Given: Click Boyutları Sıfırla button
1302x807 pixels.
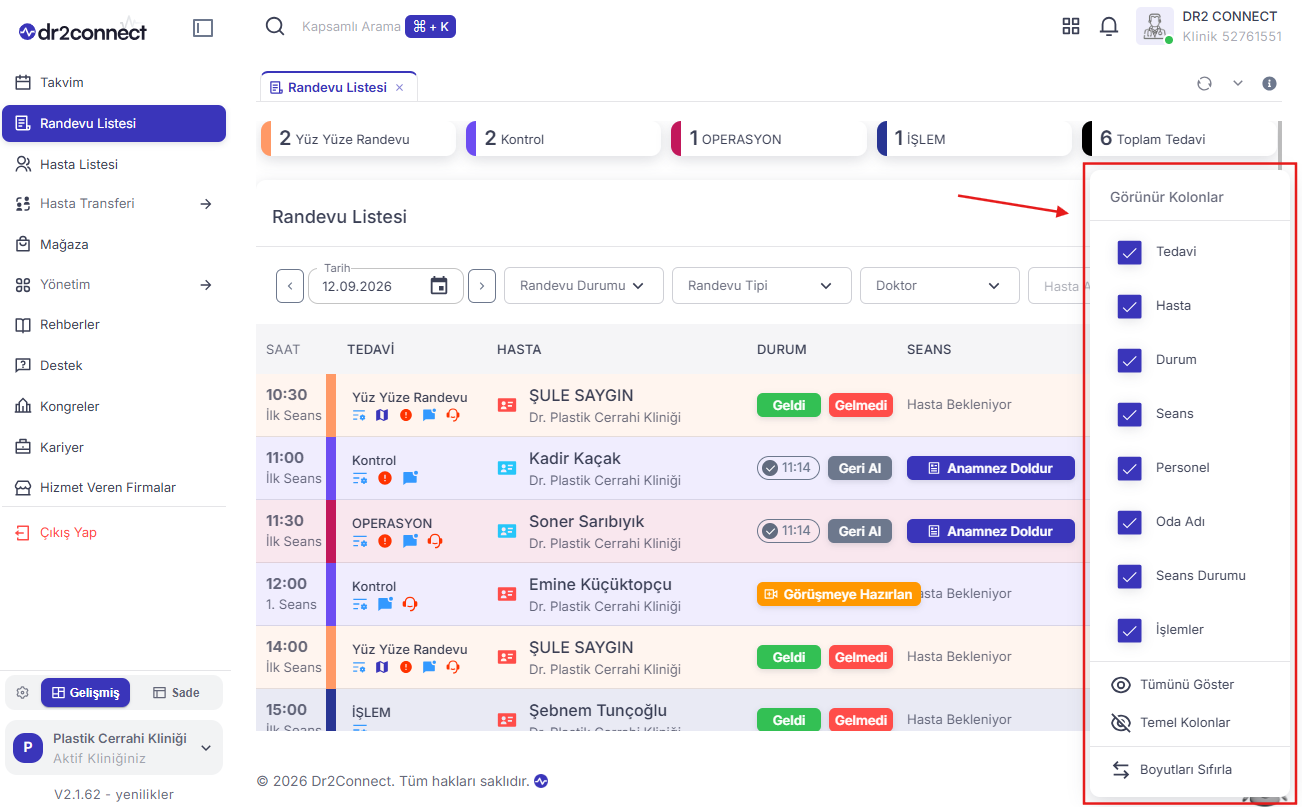Looking at the screenshot, I should (x=1188, y=770).
